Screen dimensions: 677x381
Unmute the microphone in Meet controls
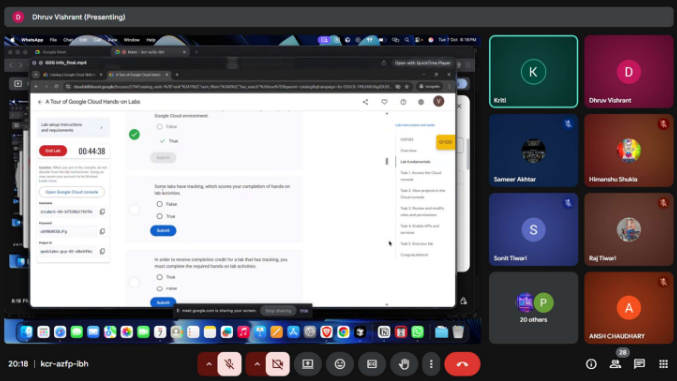229,364
